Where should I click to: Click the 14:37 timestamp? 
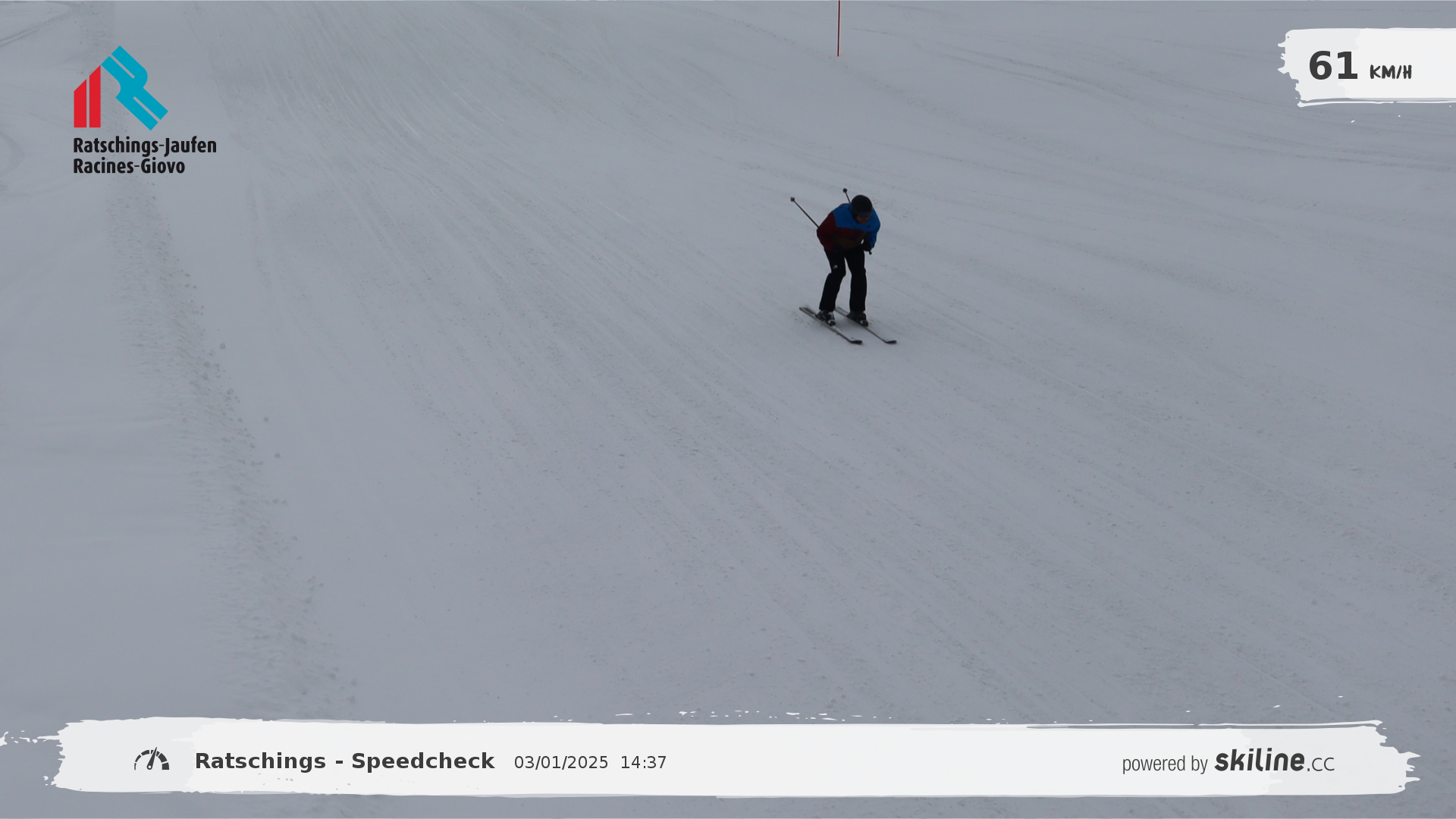643,763
